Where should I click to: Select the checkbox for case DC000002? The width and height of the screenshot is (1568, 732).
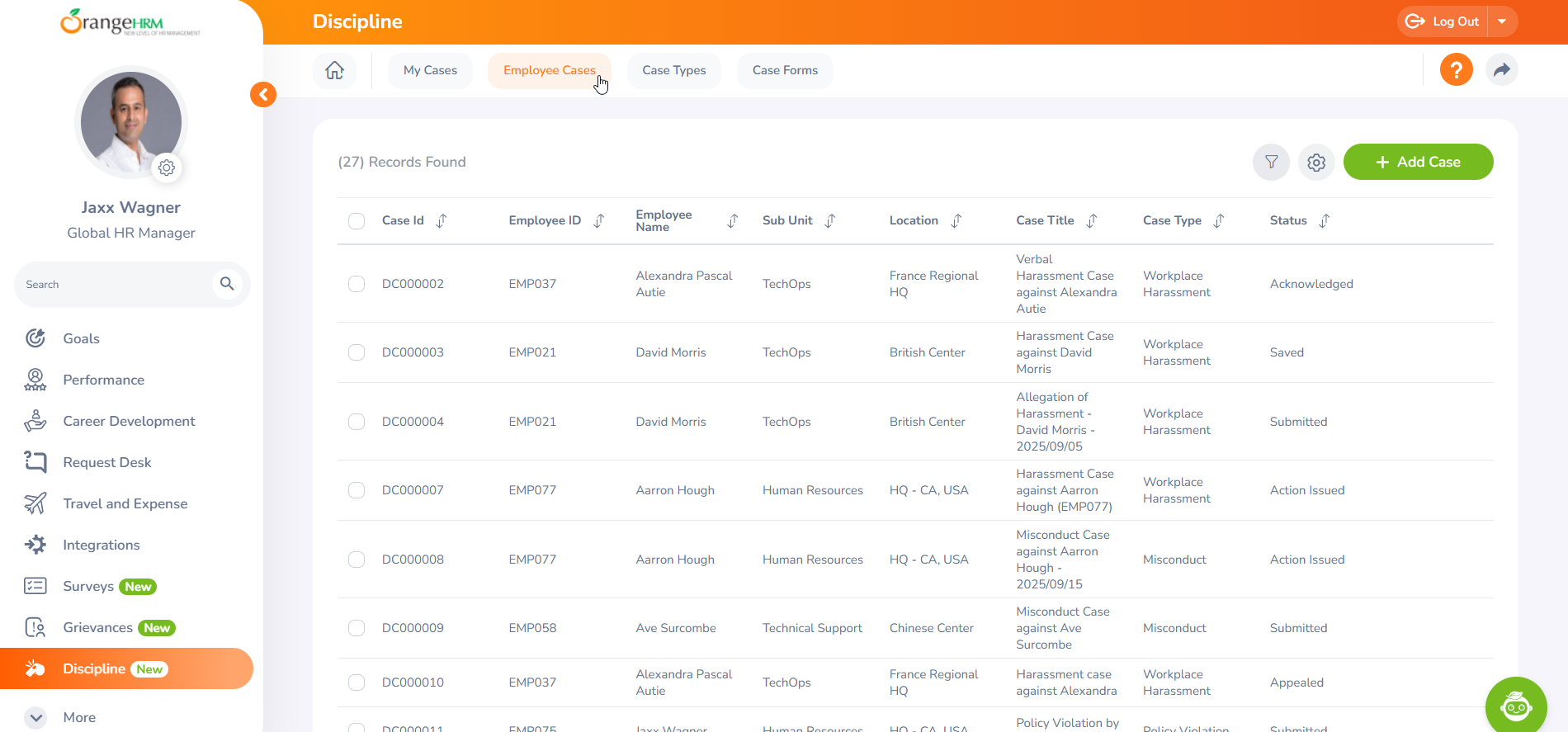[357, 284]
